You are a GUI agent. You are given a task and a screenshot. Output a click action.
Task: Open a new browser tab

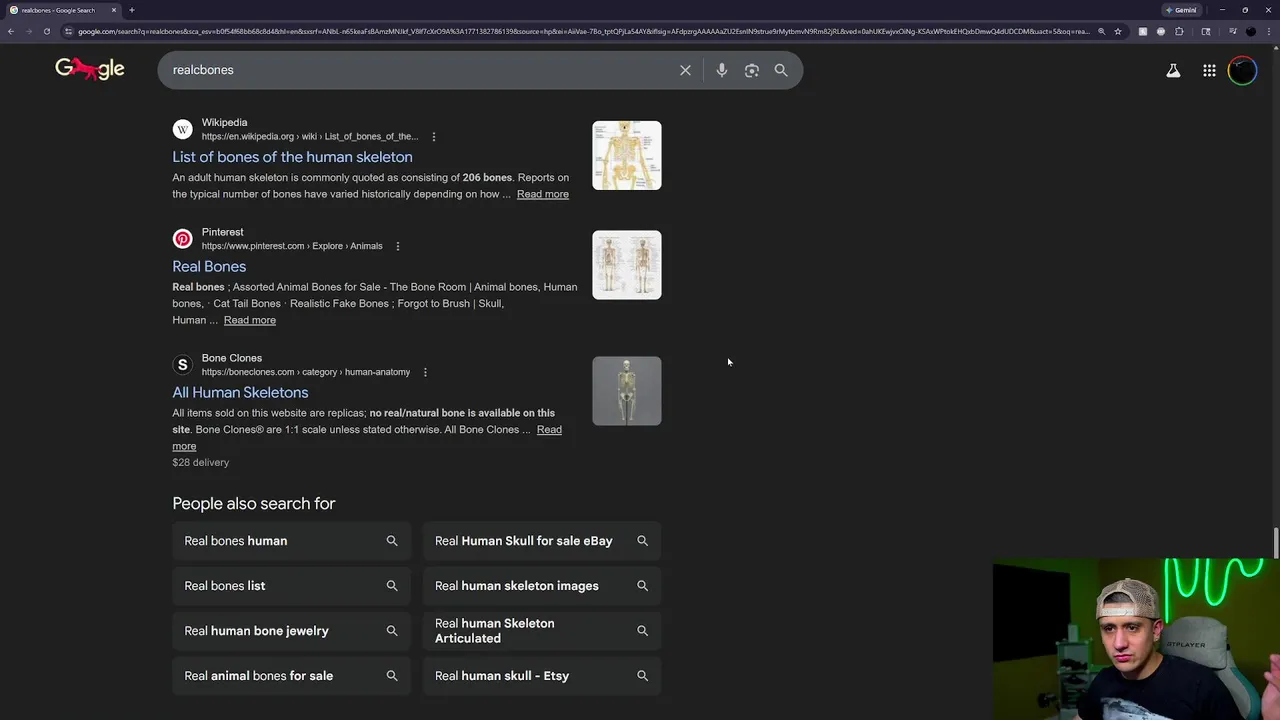(131, 10)
